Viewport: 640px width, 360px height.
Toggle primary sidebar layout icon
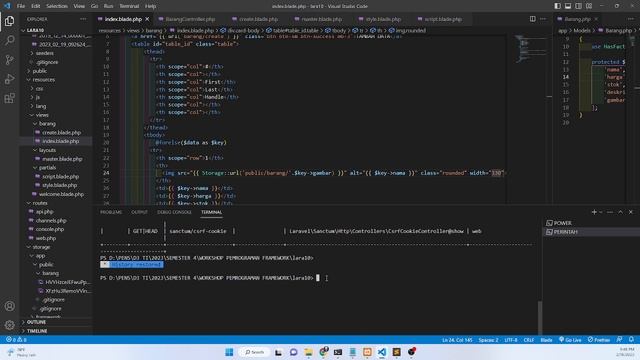[558, 6]
